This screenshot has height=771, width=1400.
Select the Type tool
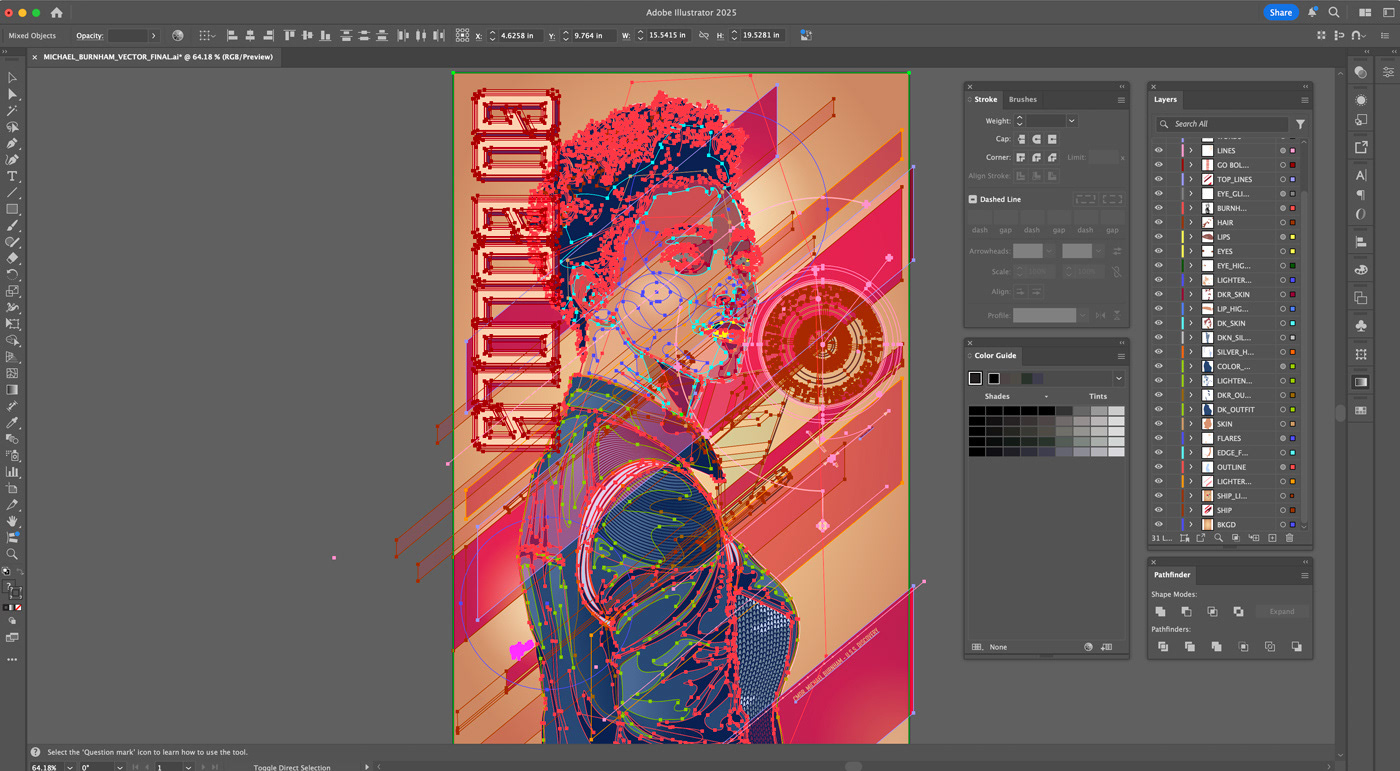pos(12,176)
